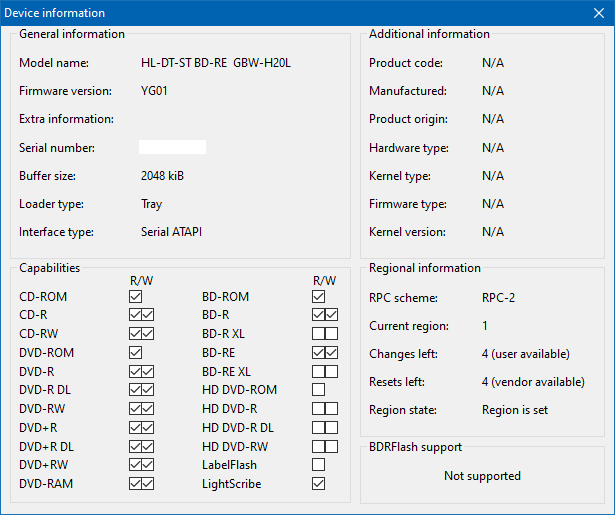Click the redacted Serial number field
Viewport: 615px width, 515px height.
(x=172, y=147)
